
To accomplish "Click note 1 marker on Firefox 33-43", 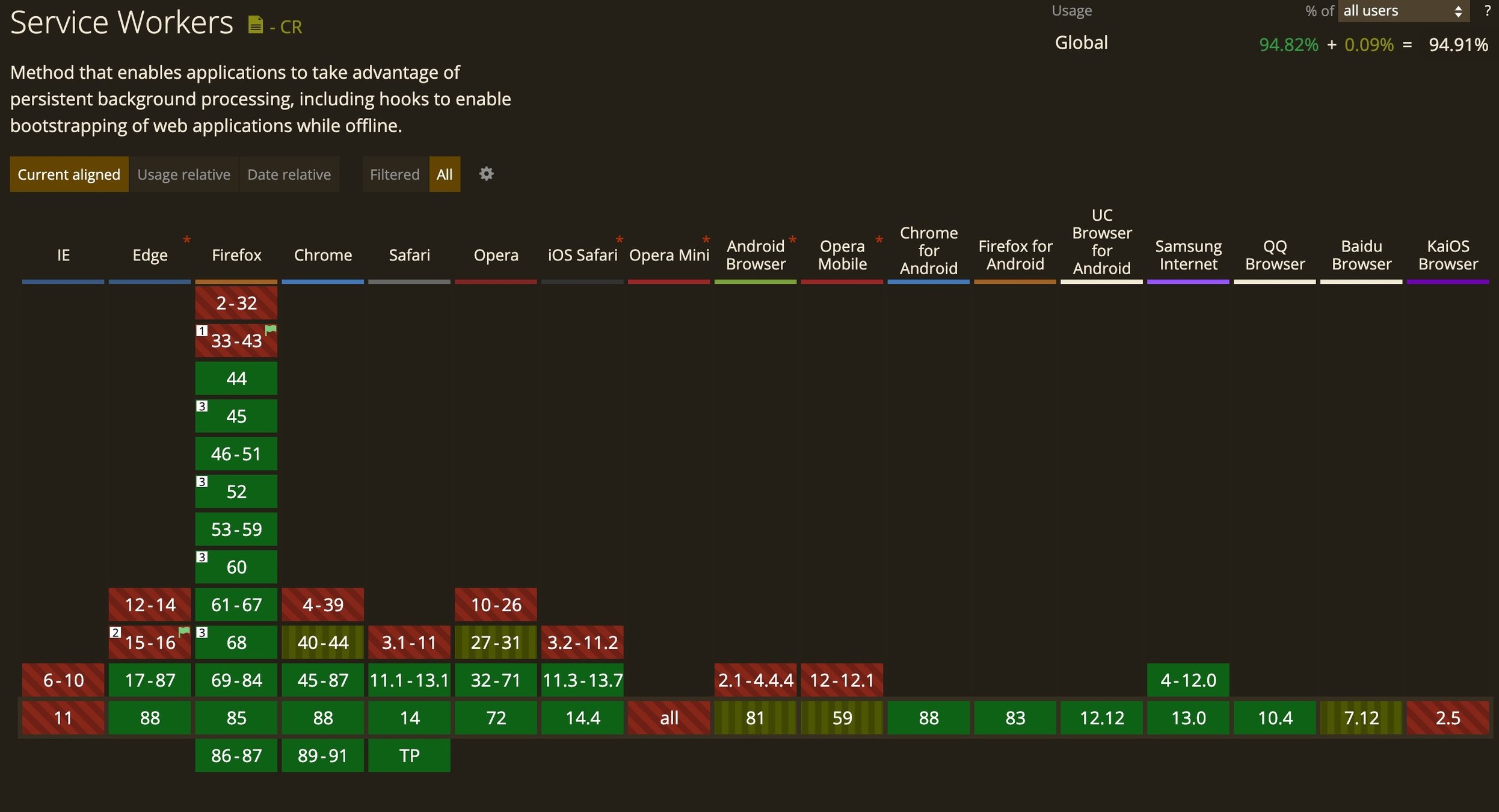I will click(x=202, y=330).
